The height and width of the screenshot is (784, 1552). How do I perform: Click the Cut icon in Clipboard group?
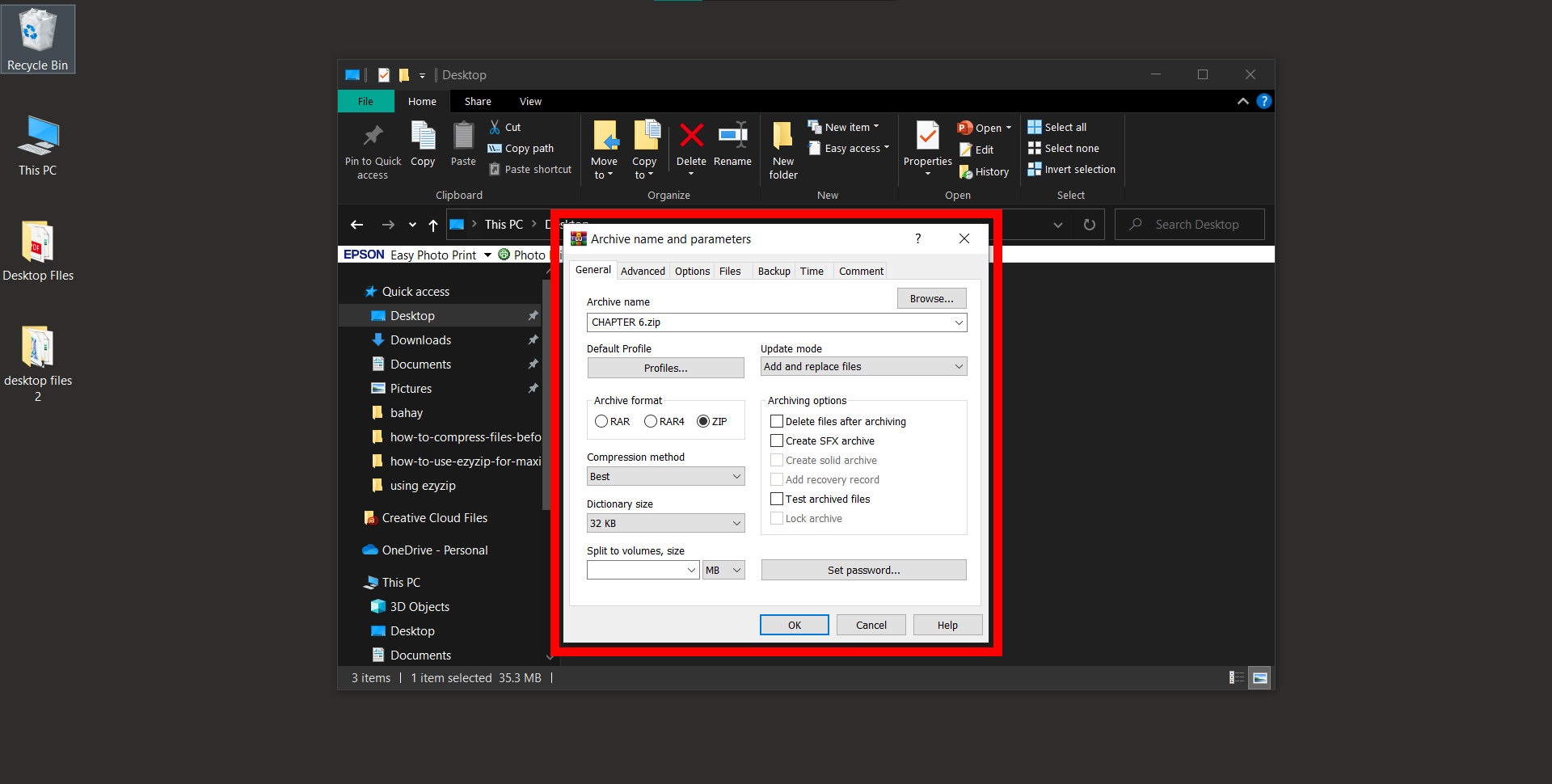point(494,127)
